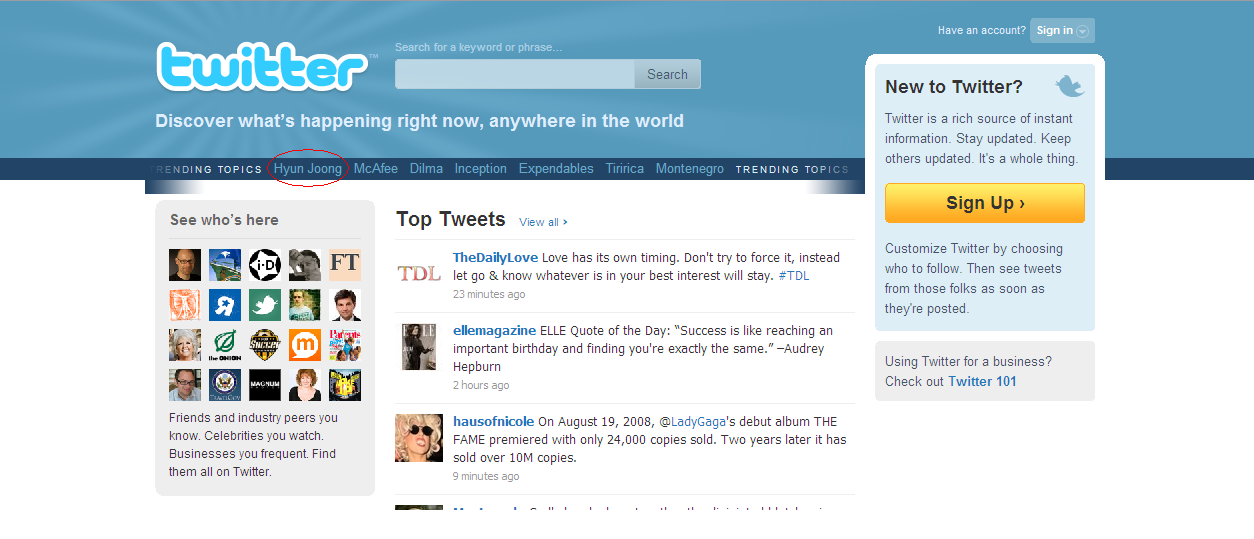Open the orange speech-bubble m logo avatar
1254x539 pixels.
pyautogui.click(x=305, y=345)
